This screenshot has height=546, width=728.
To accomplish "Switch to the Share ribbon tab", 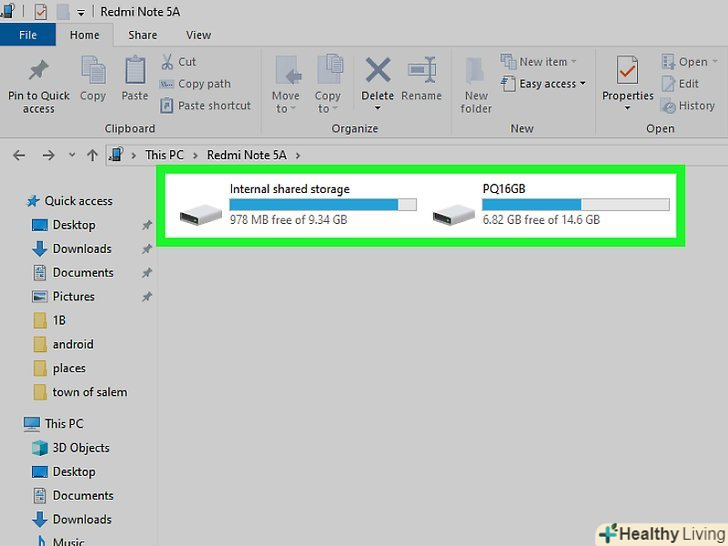I will point(143,35).
